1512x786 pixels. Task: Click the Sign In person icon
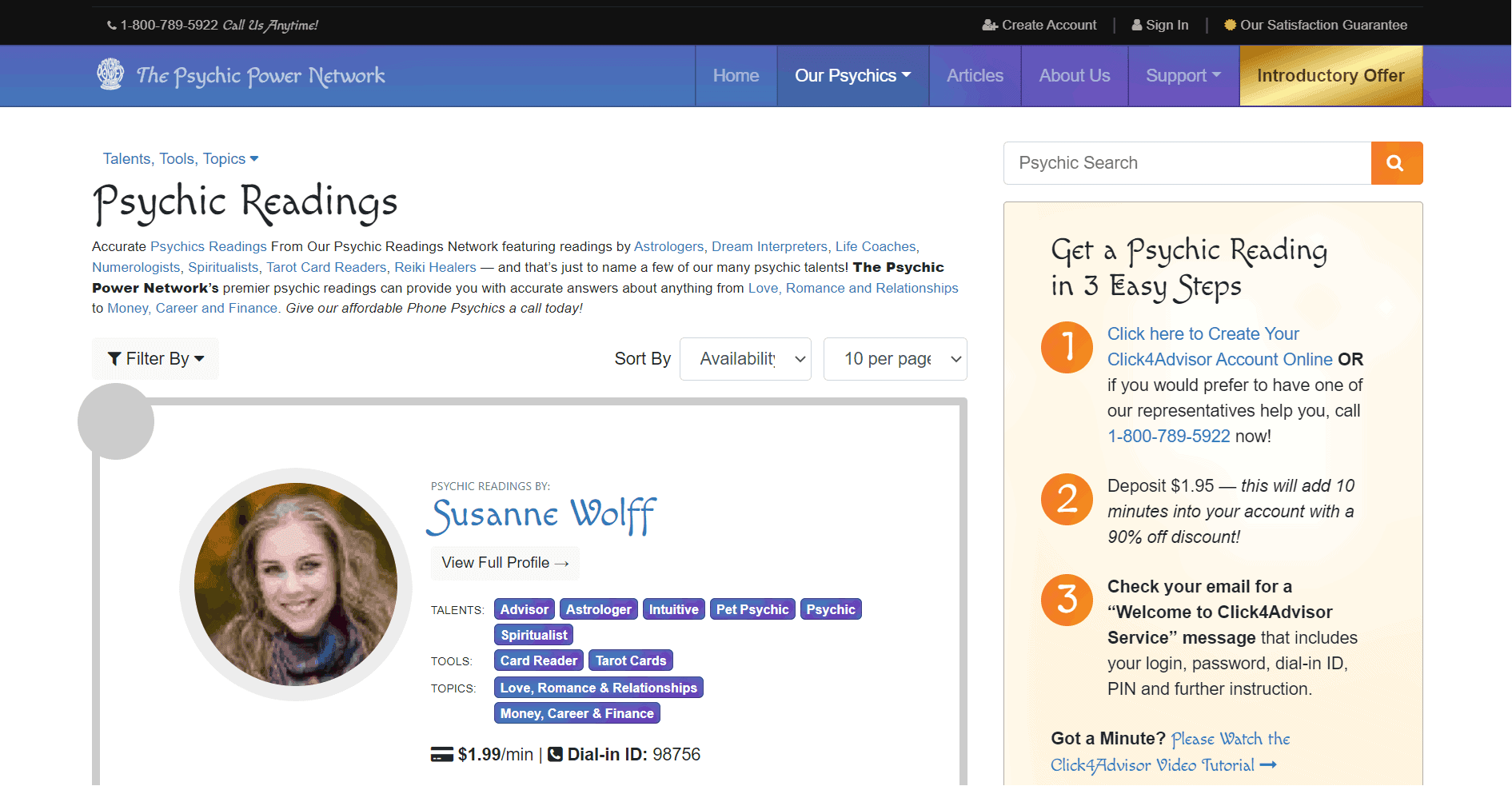pos(1137,25)
